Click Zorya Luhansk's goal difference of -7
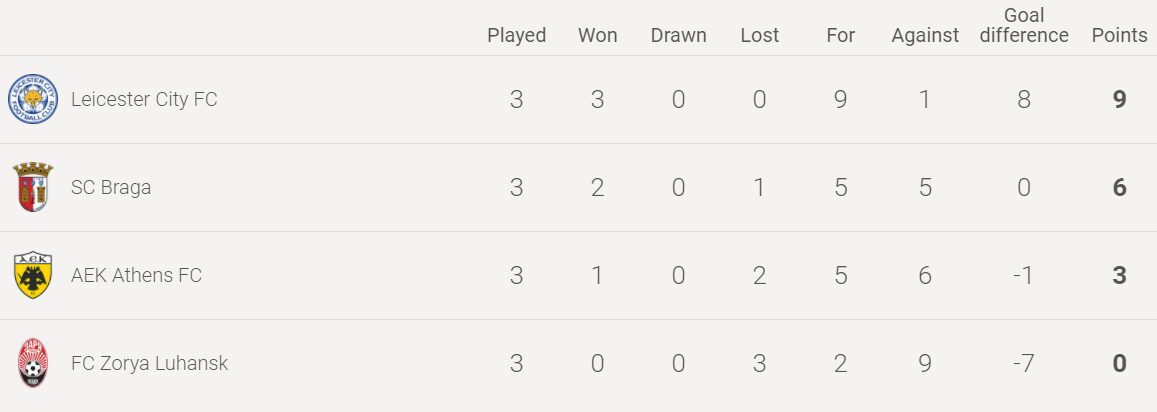This screenshot has height=412, width=1157. coord(1022,363)
